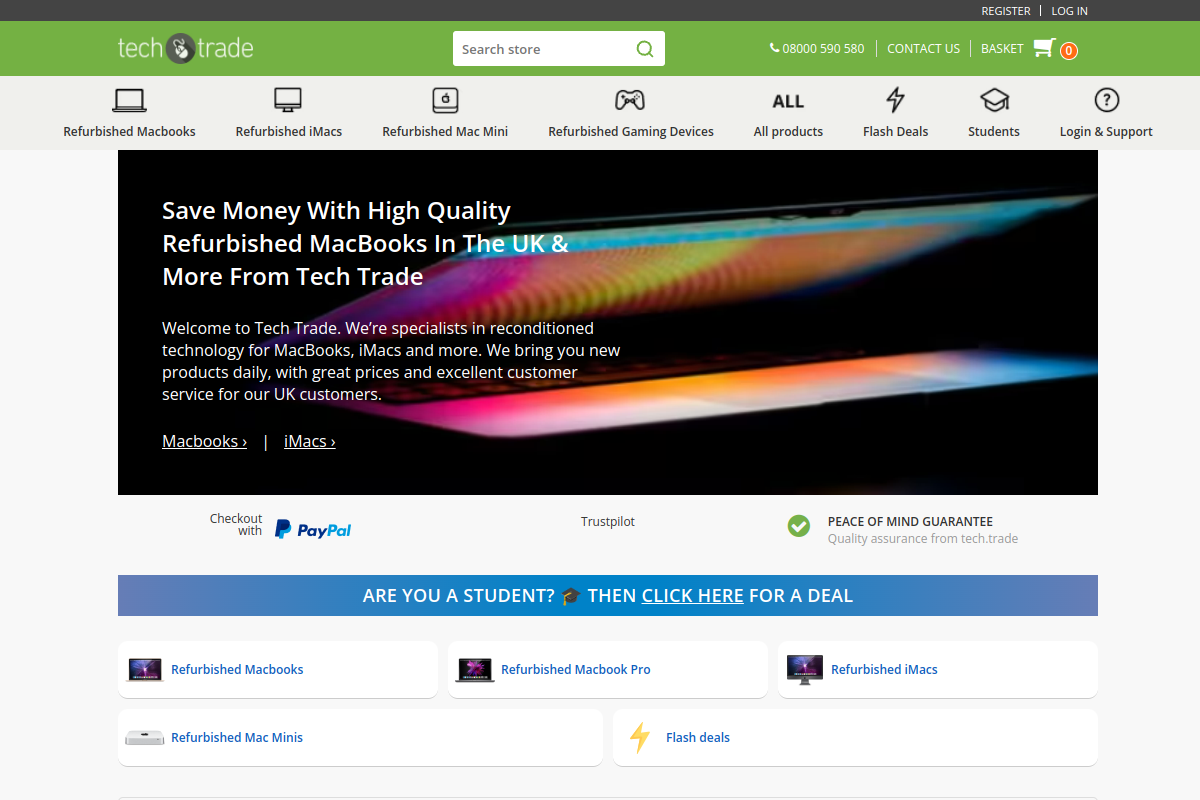
Task: Click the lightning bolt Flash Deals icon
Action: 896,100
